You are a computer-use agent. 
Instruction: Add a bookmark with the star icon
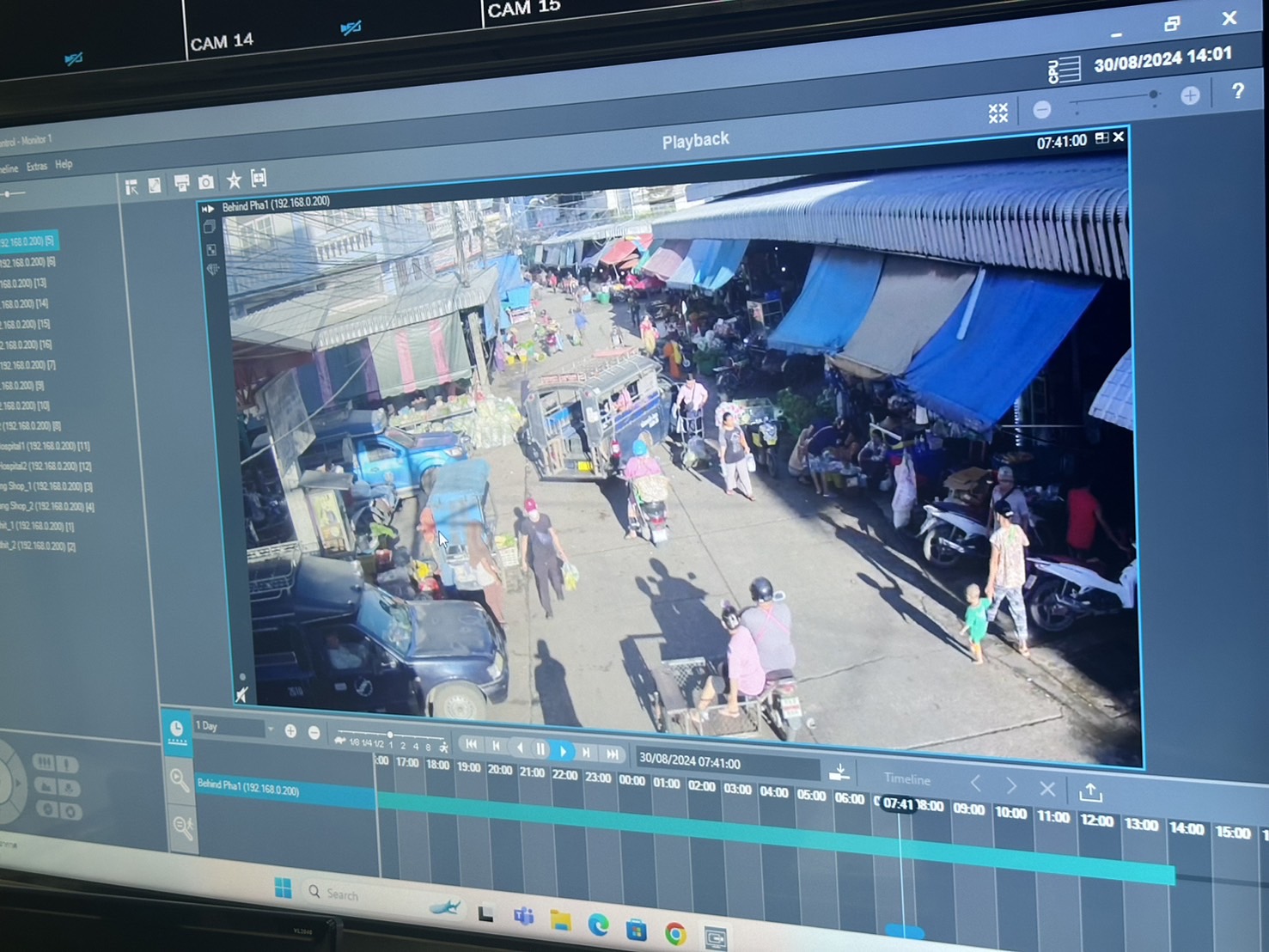coord(234,180)
